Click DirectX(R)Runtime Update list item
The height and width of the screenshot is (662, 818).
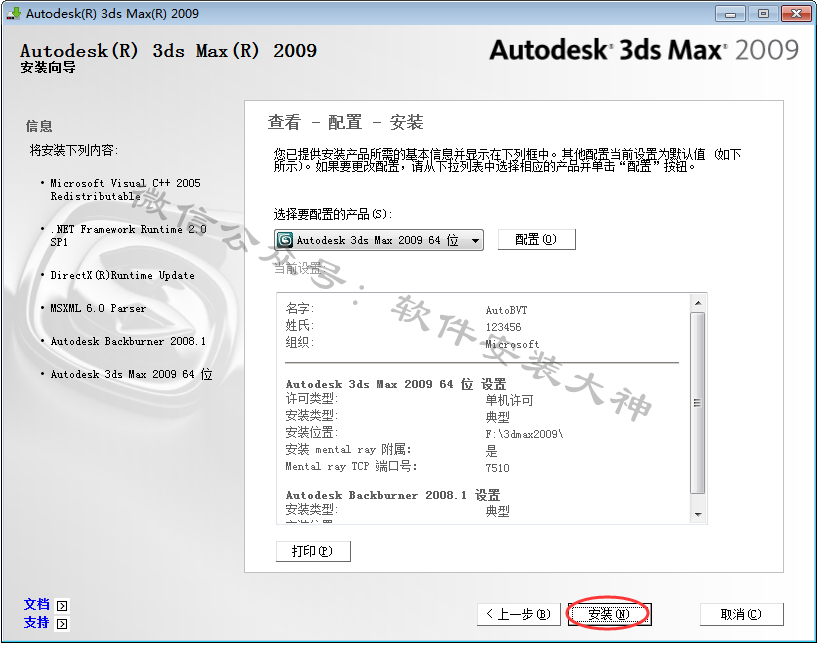(x=123, y=275)
